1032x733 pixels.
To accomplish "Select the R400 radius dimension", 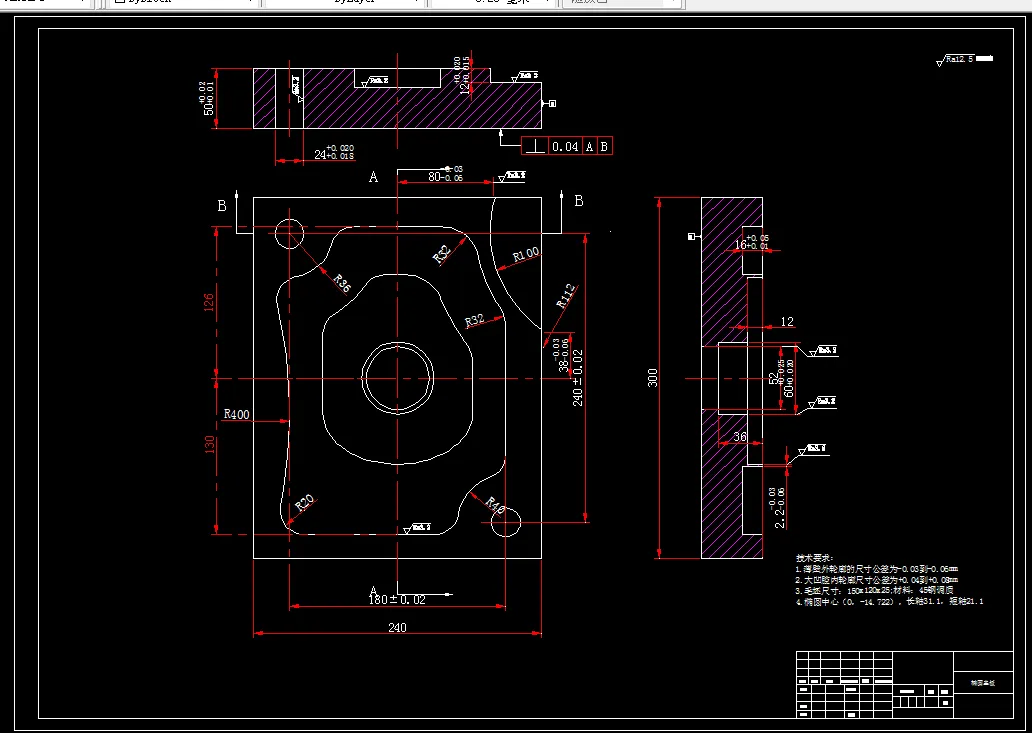I will pos(236,415).
